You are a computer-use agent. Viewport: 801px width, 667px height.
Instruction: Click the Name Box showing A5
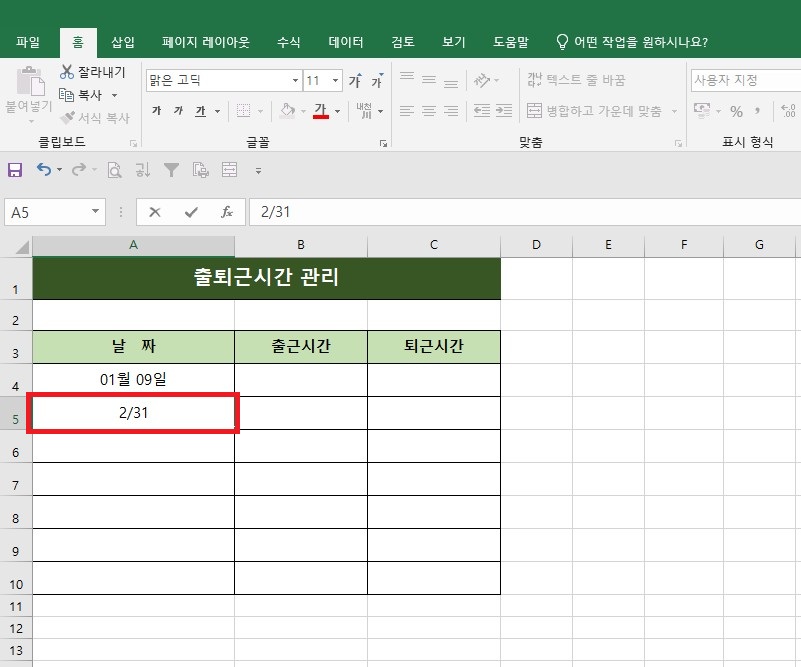[x=55, y=212]
